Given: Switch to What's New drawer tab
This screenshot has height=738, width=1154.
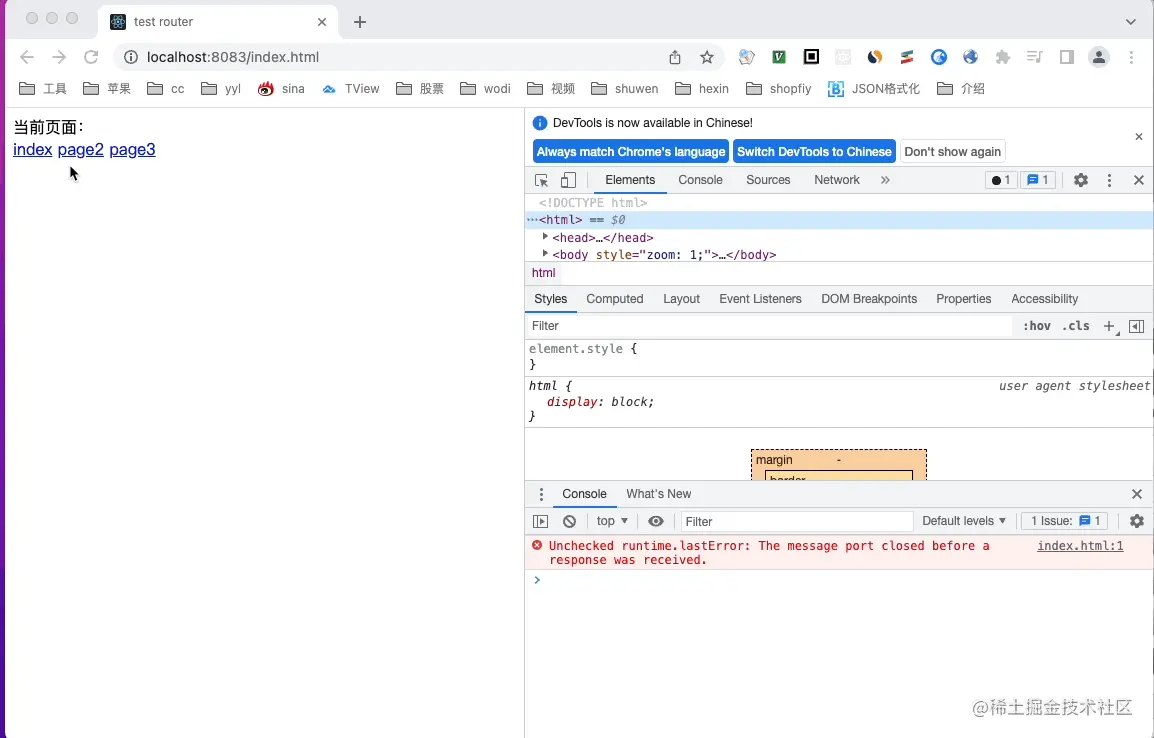Looking at the screenshot, I should tap(658, 494).
